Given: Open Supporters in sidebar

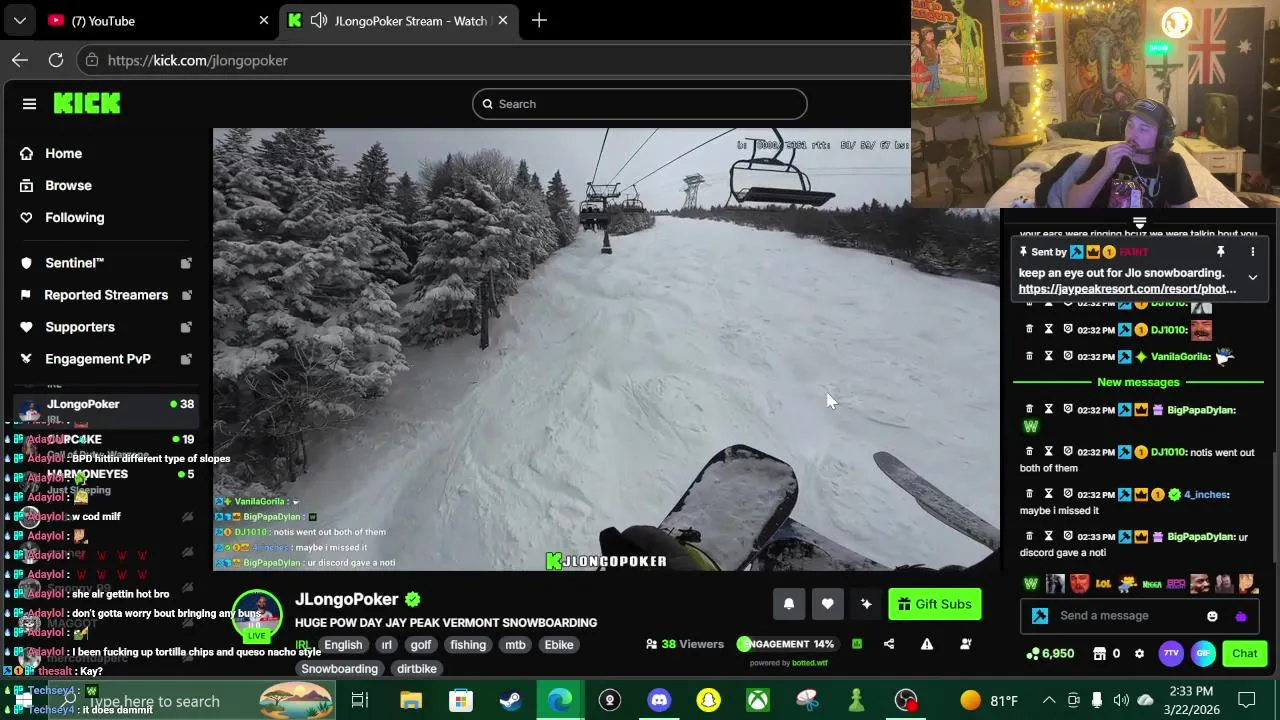Looking at the screenshot, I should tap(79, 327).
